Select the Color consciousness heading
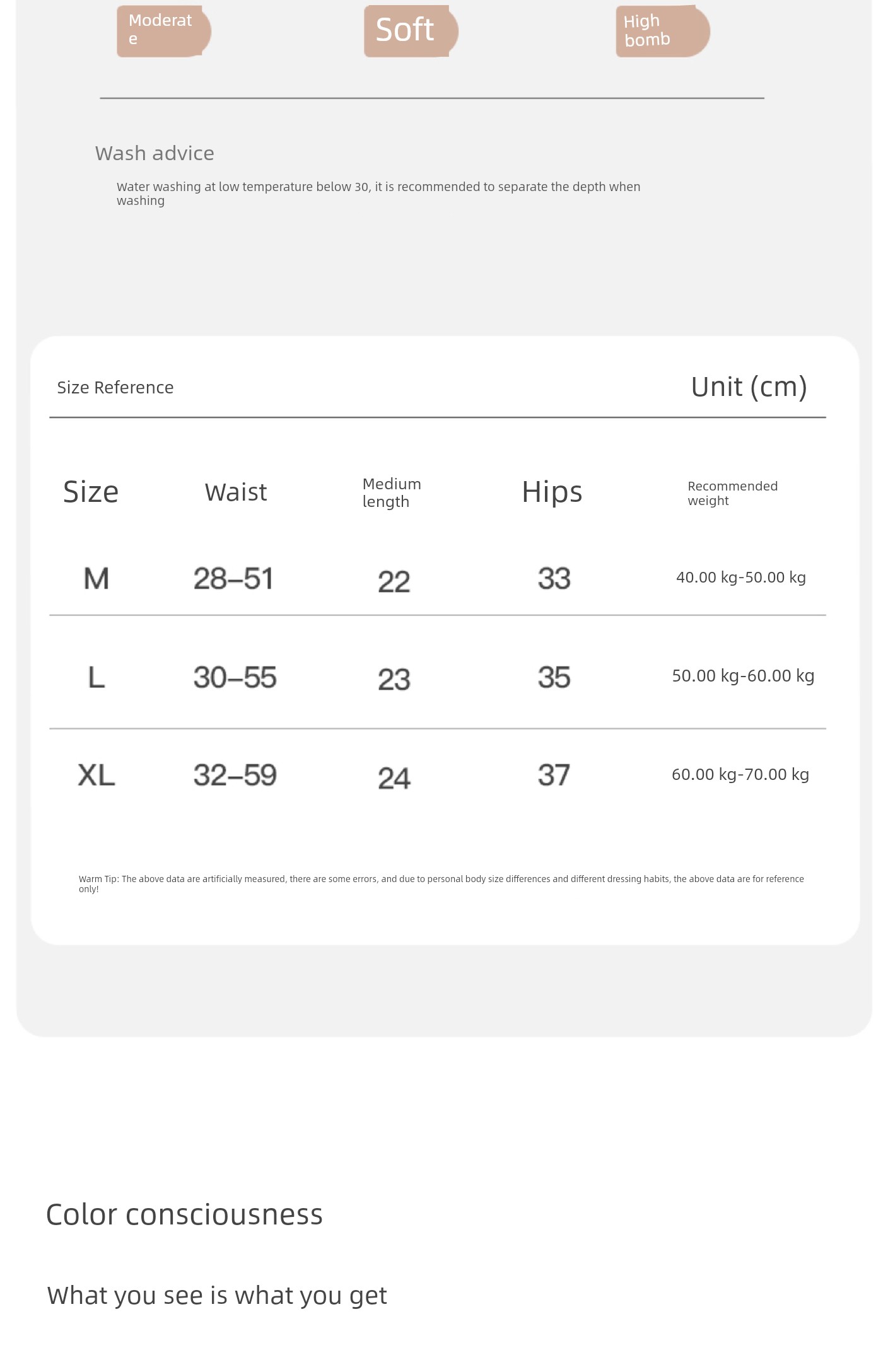The width and height of the screenshot is (888, 1372). pos(184,1214)
